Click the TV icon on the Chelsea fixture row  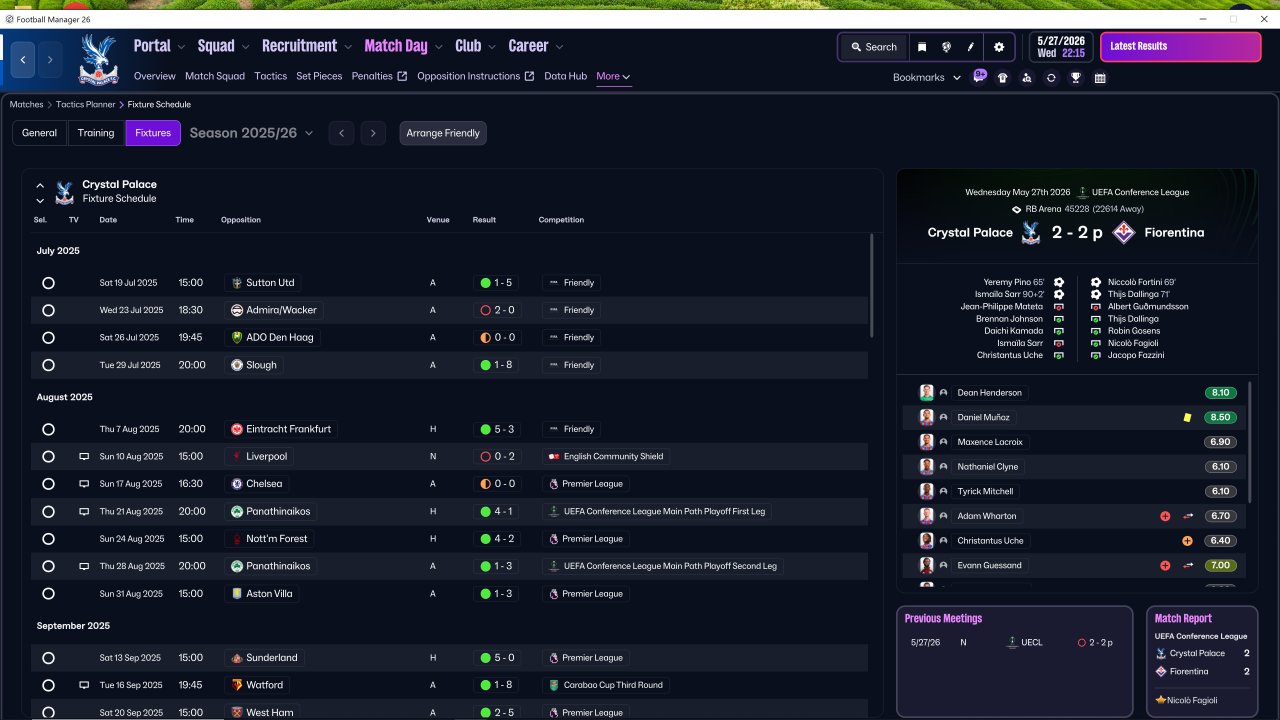pos(85,484)
